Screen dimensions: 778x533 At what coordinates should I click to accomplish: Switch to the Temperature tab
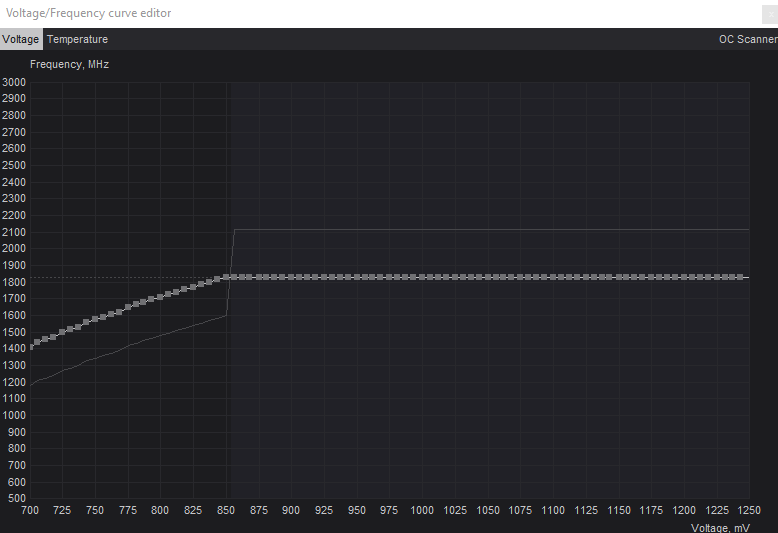coord(77,39)
